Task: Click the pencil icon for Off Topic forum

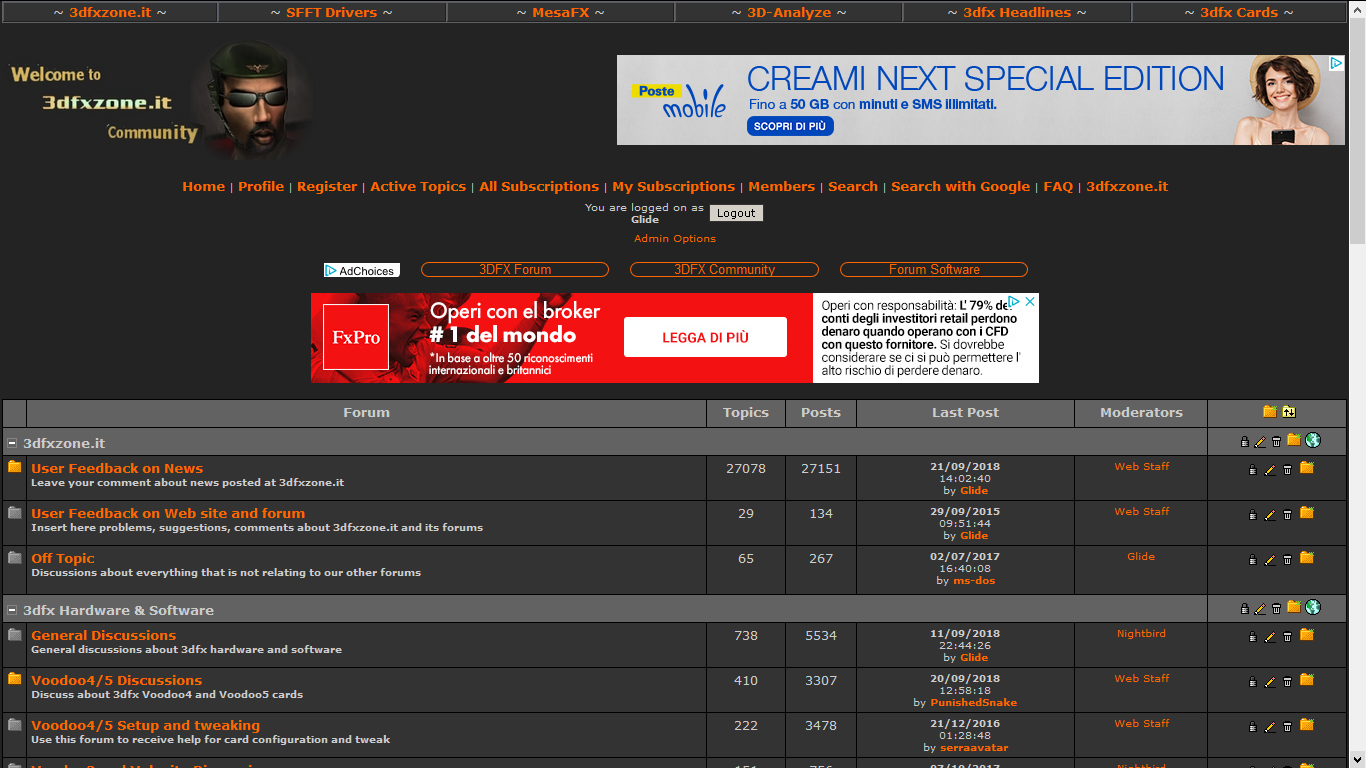Action: pyautogui.click(x=1270, y=560)
